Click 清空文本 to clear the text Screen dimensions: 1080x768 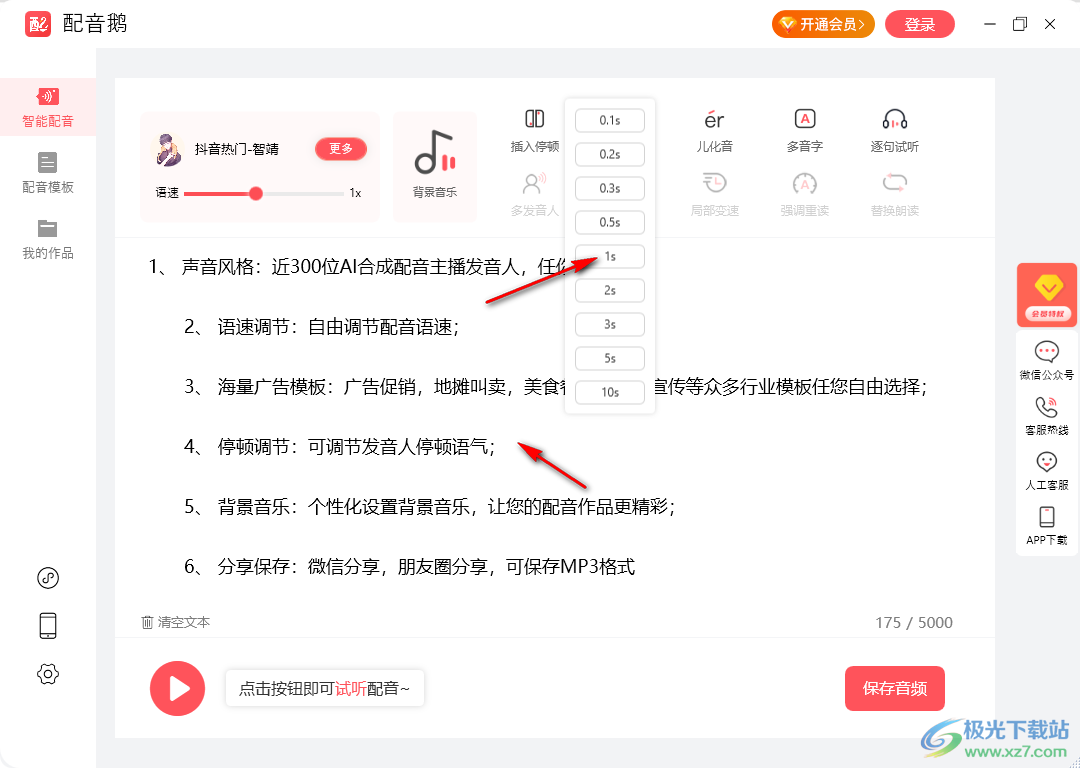tap(176, 622)
